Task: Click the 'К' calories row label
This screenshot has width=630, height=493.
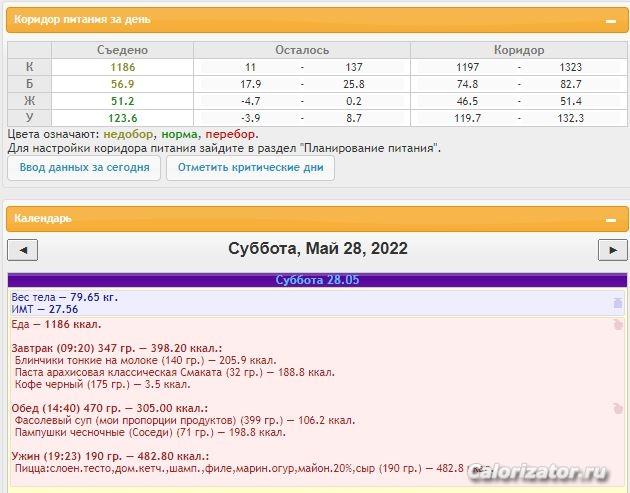Action: (30, 67)
